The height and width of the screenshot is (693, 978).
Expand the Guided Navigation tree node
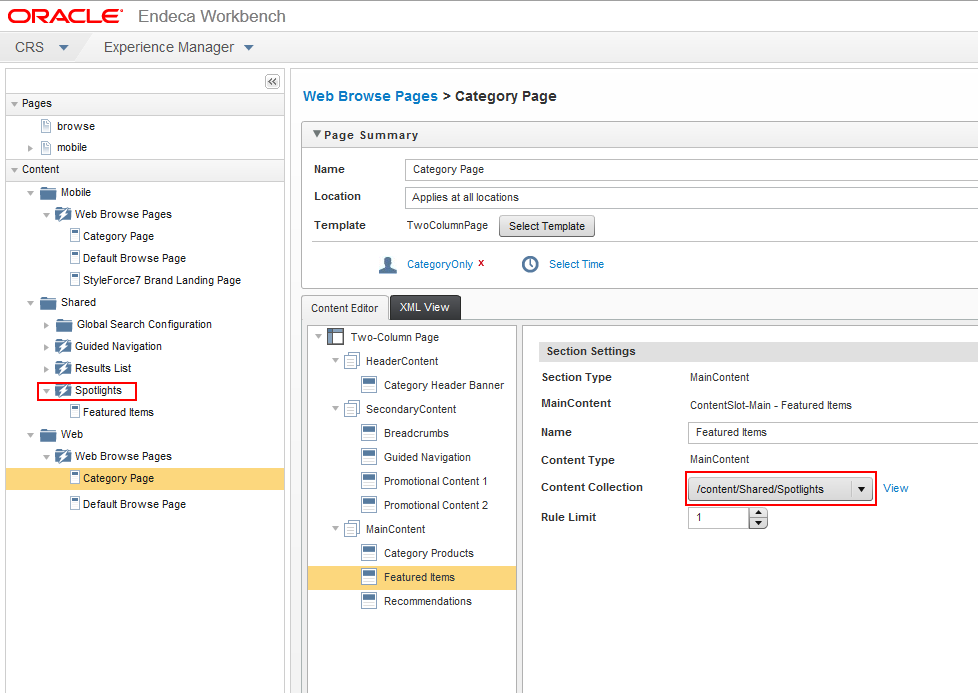[x=46, y=347]
